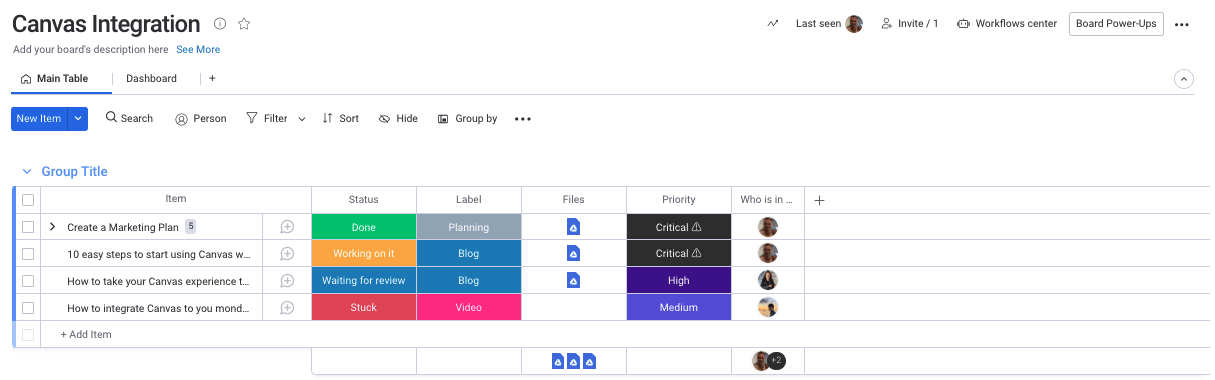Collapse the Group Title group
Viewport: 1215px width, 380px height.
pyautogui.click(x=27, y=172)
